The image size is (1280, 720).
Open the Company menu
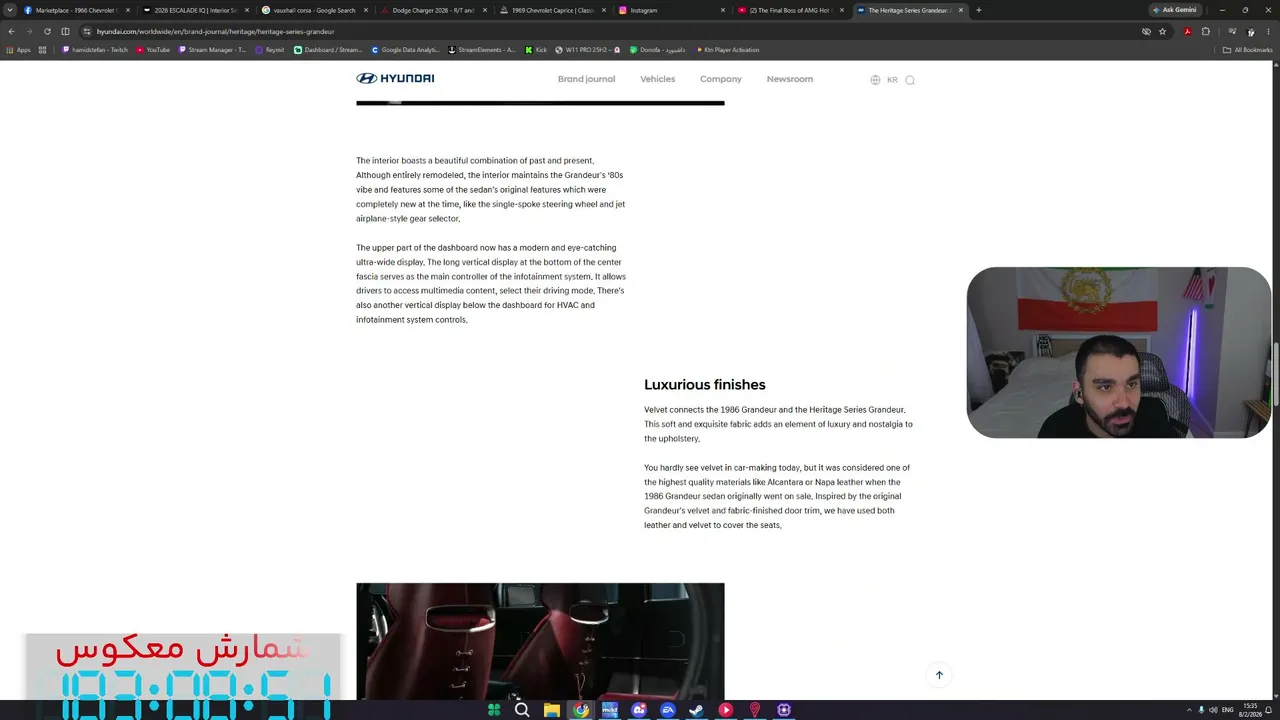tap(721, 79)
